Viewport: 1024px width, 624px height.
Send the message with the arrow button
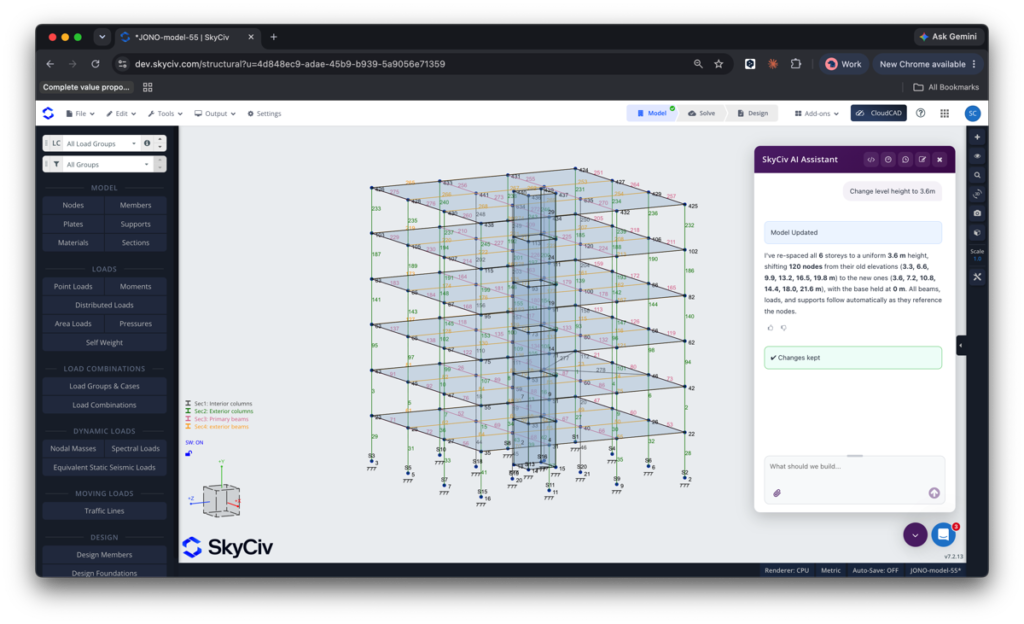click(934, 493)
